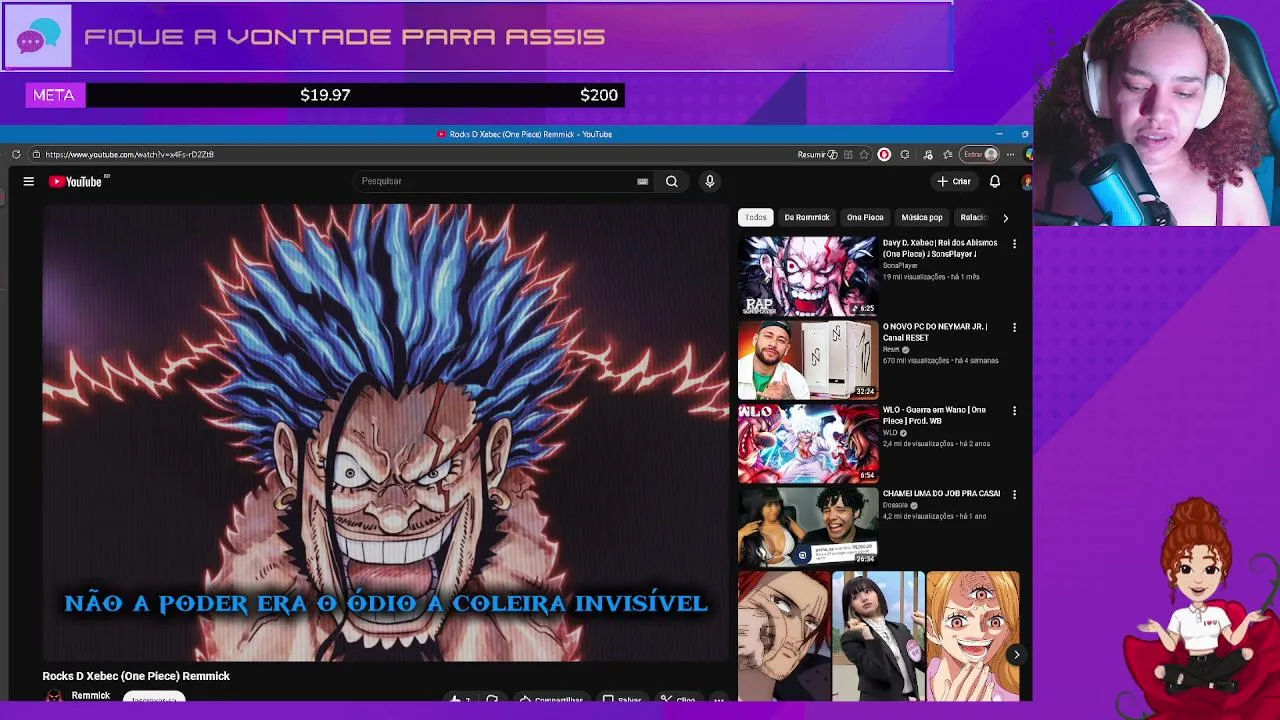Image resolution: width=1280 pixels, height=720 pixels.
Task: Select the One Piece filter chip
Action: pos(865,217)
